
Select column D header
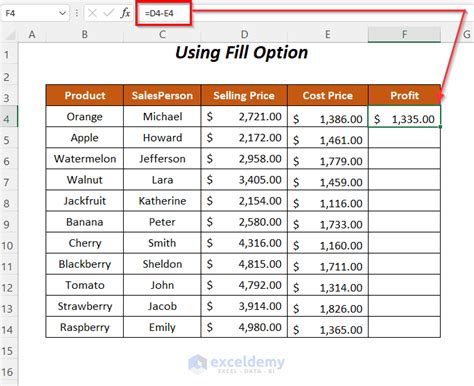point(244,35)
